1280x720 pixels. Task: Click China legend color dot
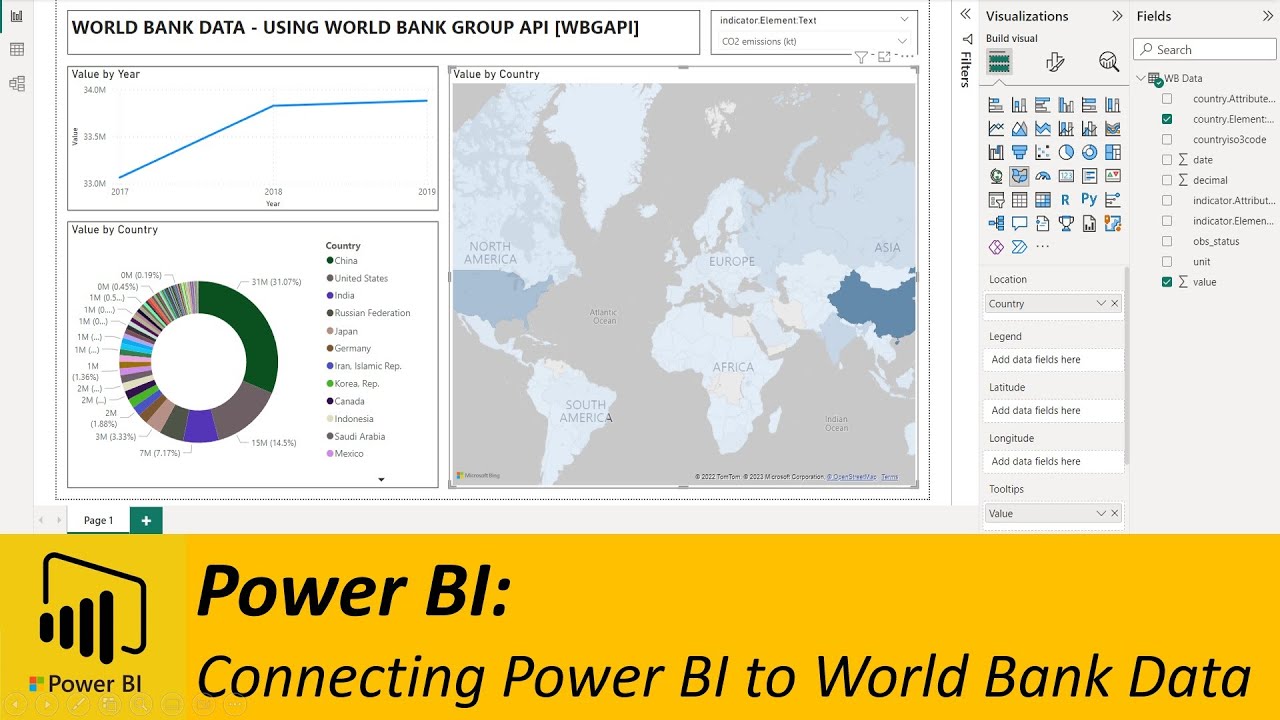tap(330, 261)
